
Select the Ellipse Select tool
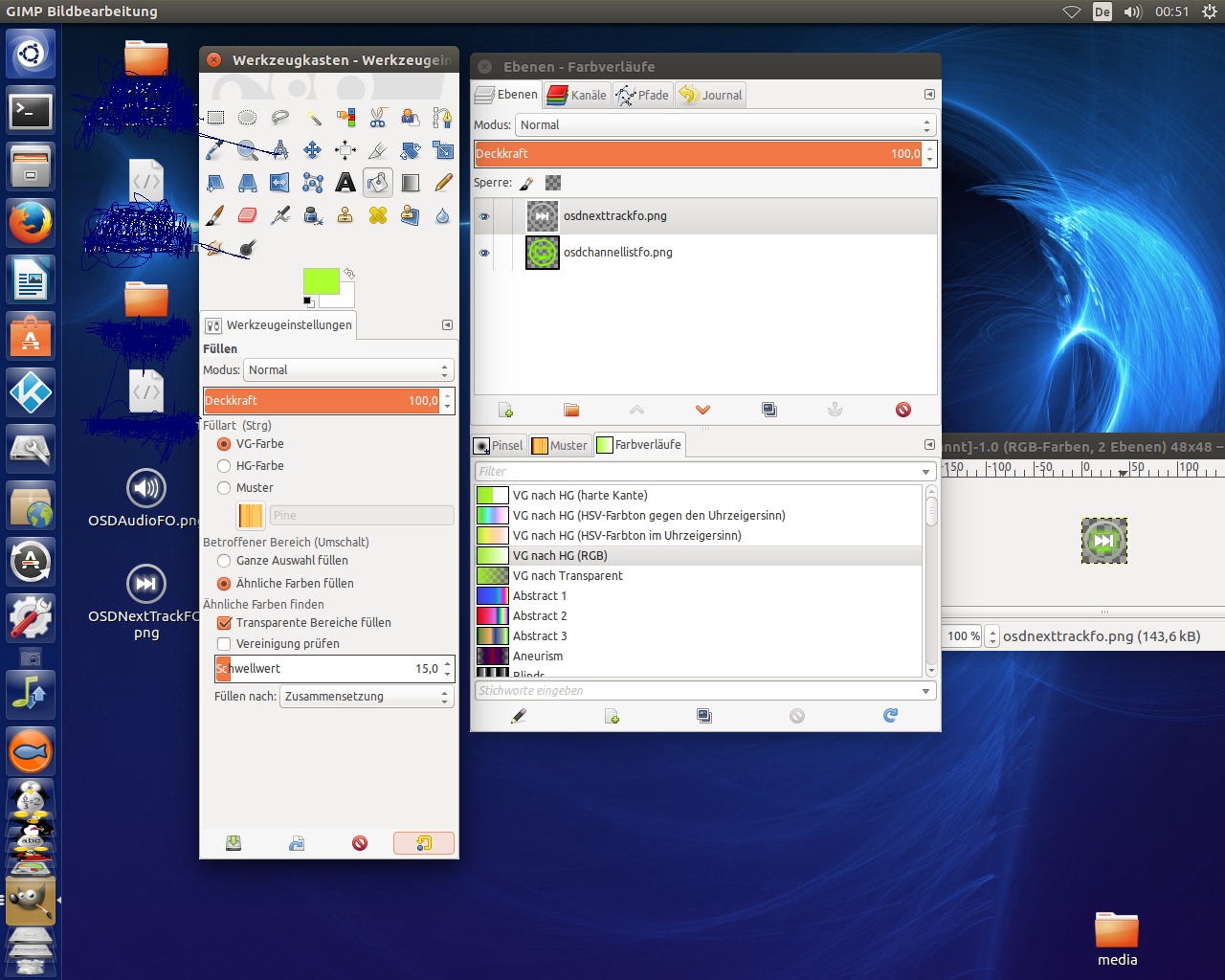tap(248, 118)
